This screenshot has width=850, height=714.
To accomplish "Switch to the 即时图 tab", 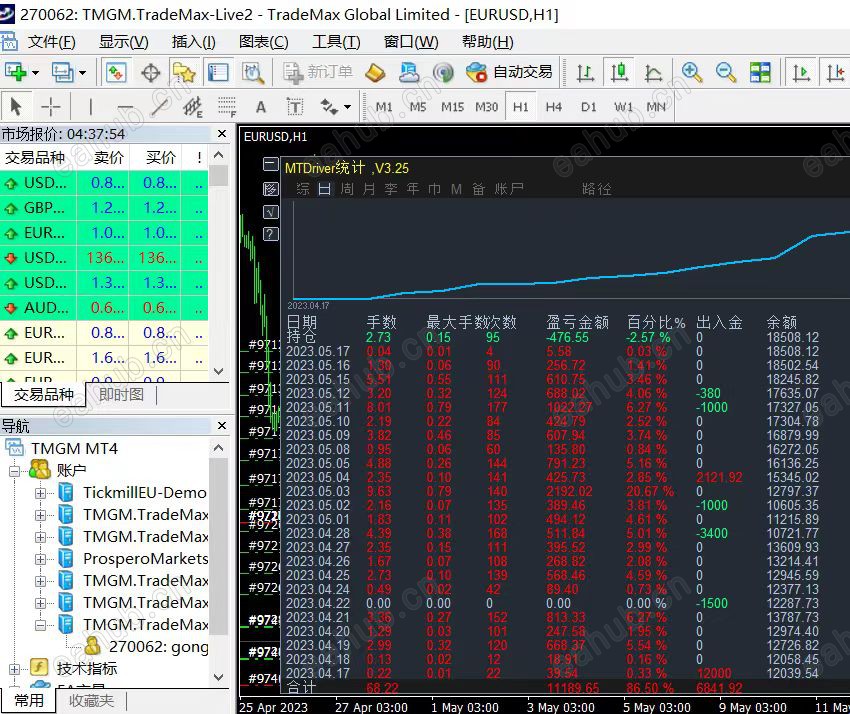I will coord(121,394).
